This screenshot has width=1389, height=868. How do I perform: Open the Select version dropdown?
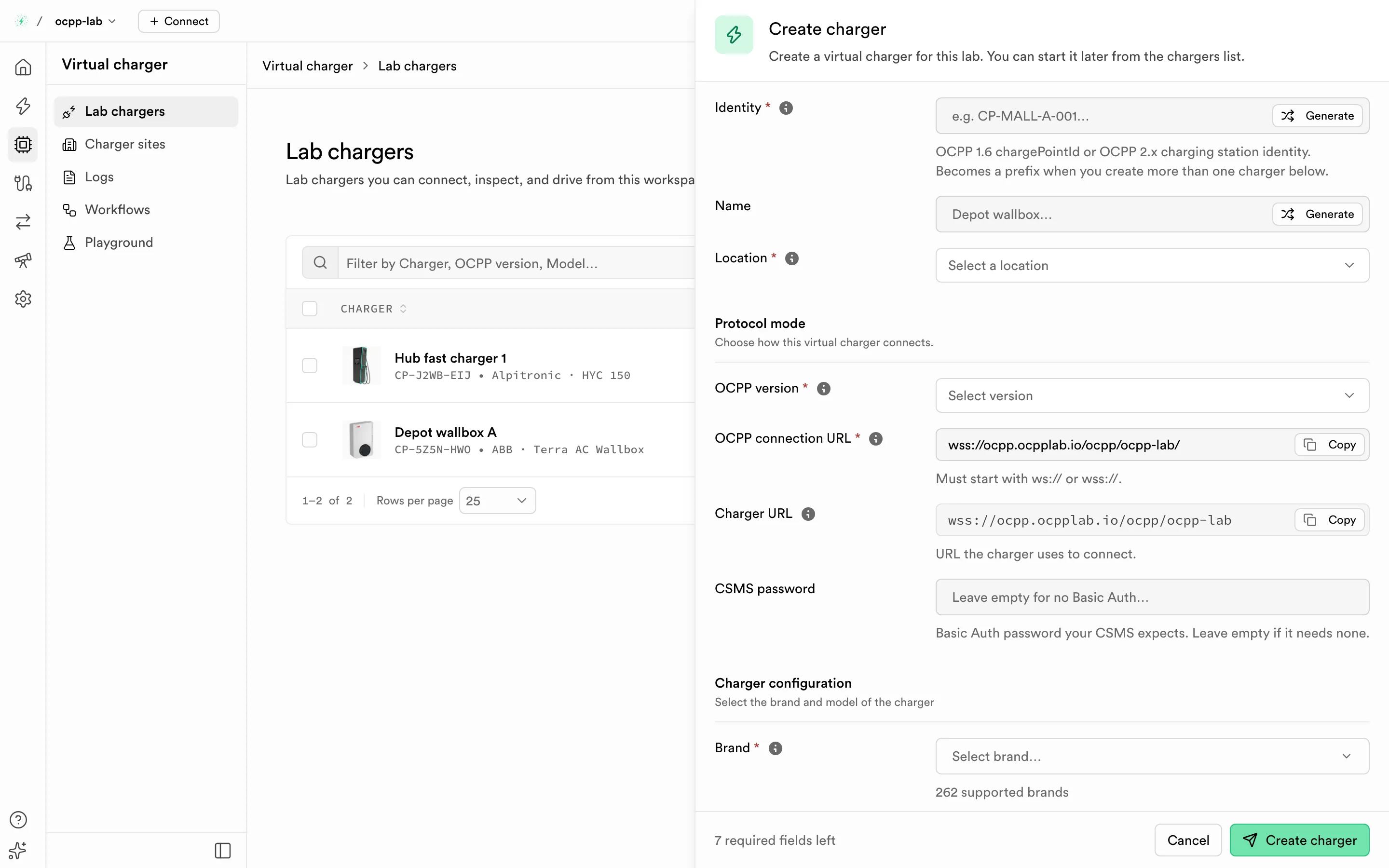1152,395
